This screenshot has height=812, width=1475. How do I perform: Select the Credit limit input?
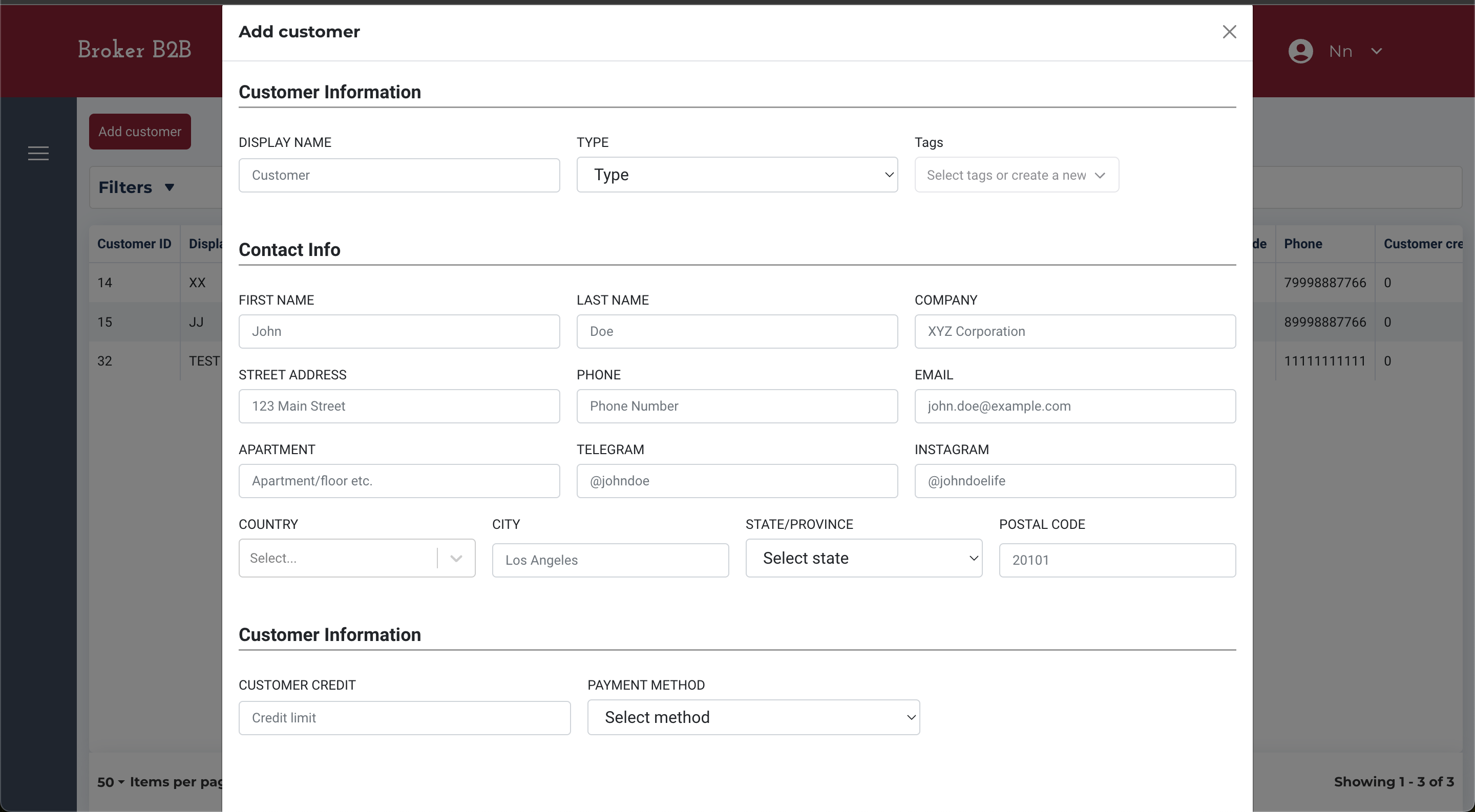pyautogui.click(x=404, y=718)
